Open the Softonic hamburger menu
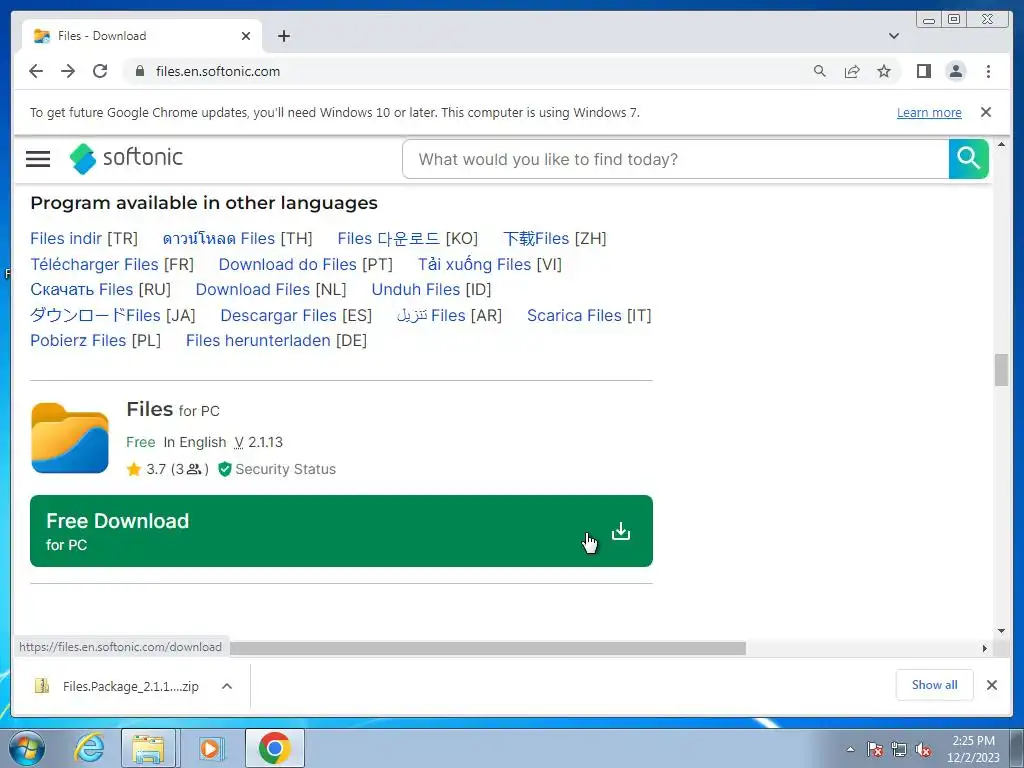 pyautogui.click(x=38, y=159)
